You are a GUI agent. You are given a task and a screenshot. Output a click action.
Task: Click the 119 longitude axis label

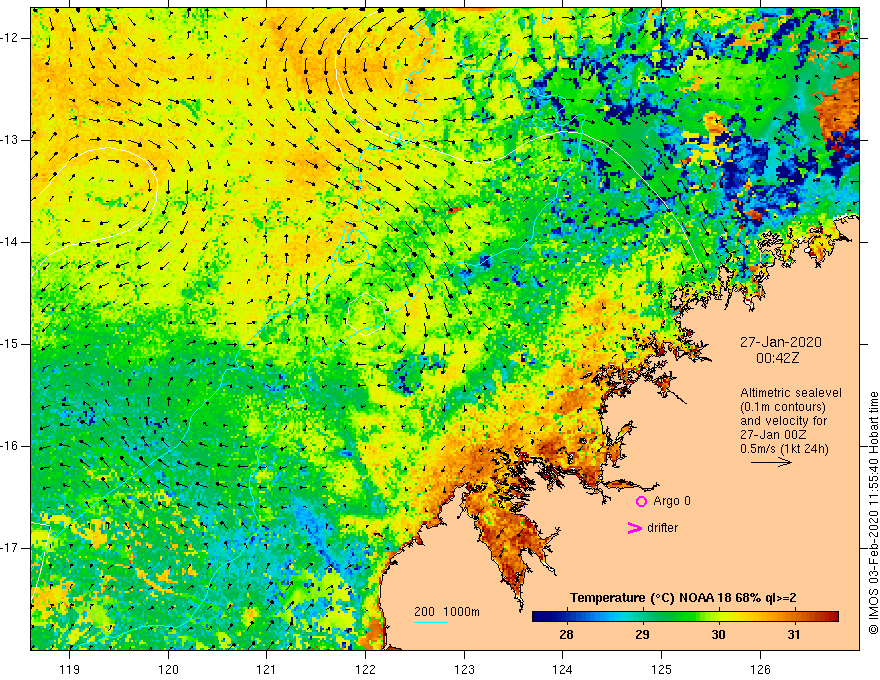point(70,669)
